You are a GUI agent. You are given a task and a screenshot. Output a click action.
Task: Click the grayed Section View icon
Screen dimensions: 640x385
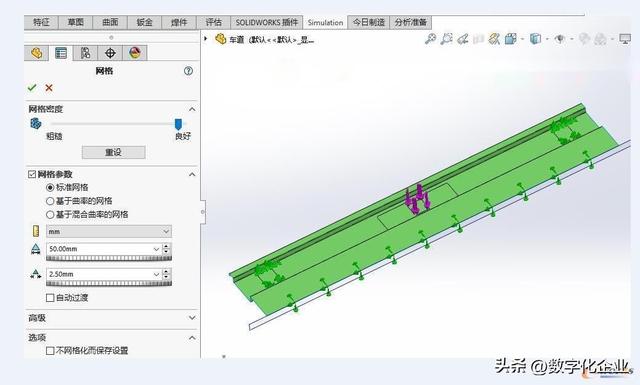(x=478, y=39)
